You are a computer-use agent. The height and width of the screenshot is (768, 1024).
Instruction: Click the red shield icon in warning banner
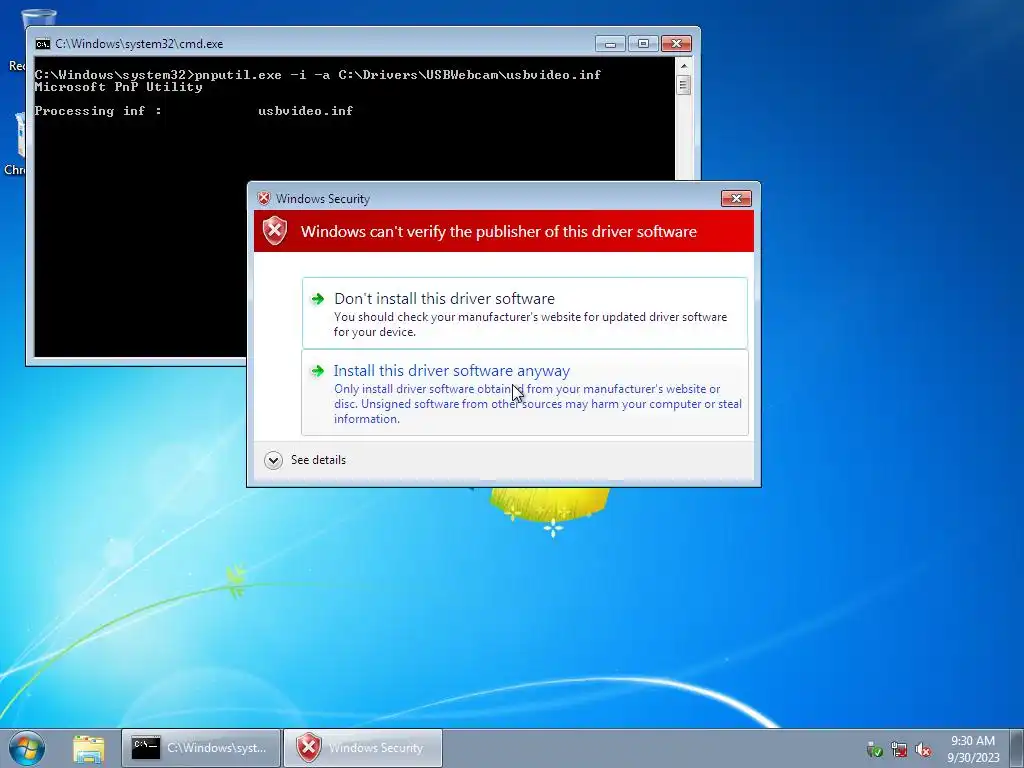[275, 231]
